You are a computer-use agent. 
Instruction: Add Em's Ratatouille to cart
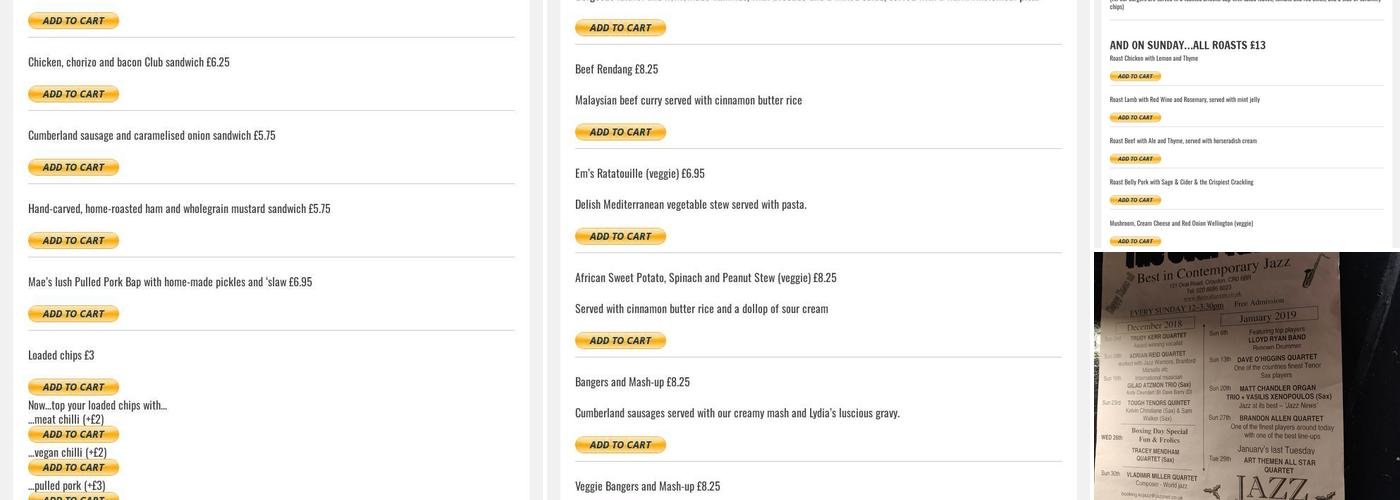(x=620, y=236)
